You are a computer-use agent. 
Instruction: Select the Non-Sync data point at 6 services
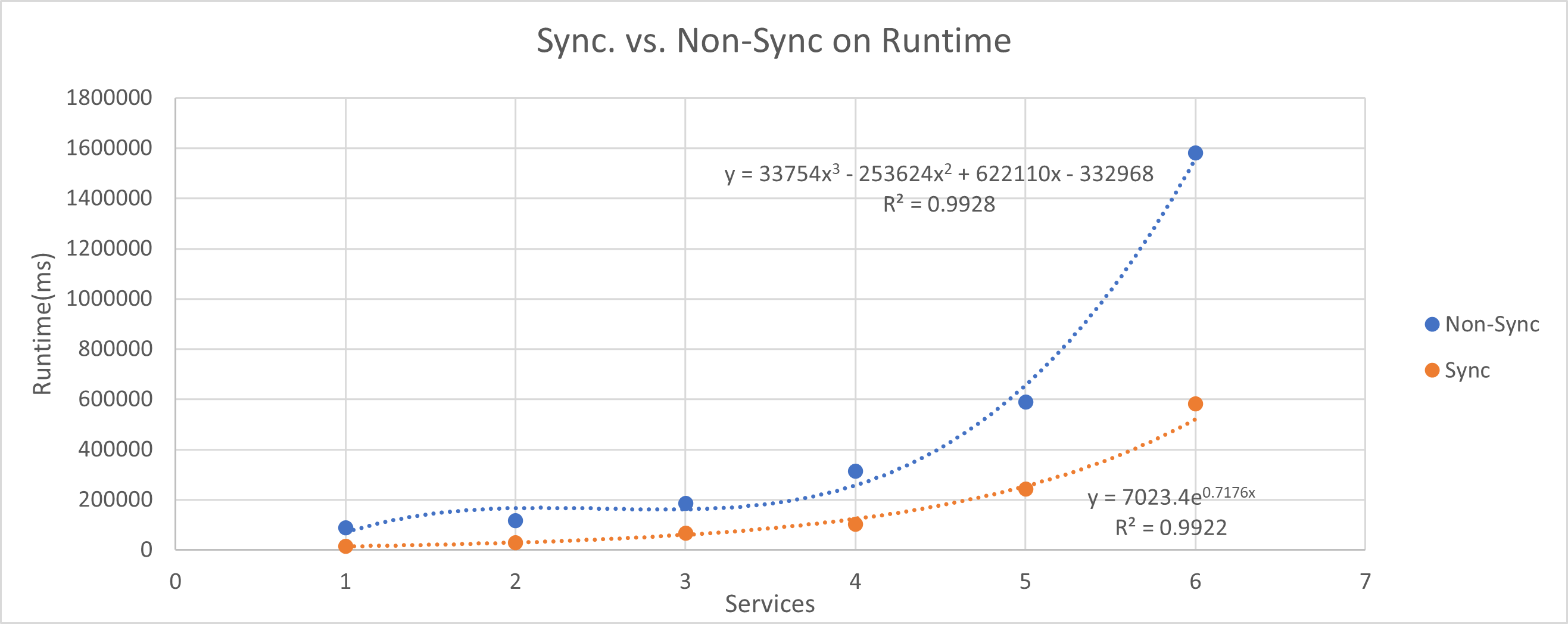1195,153
